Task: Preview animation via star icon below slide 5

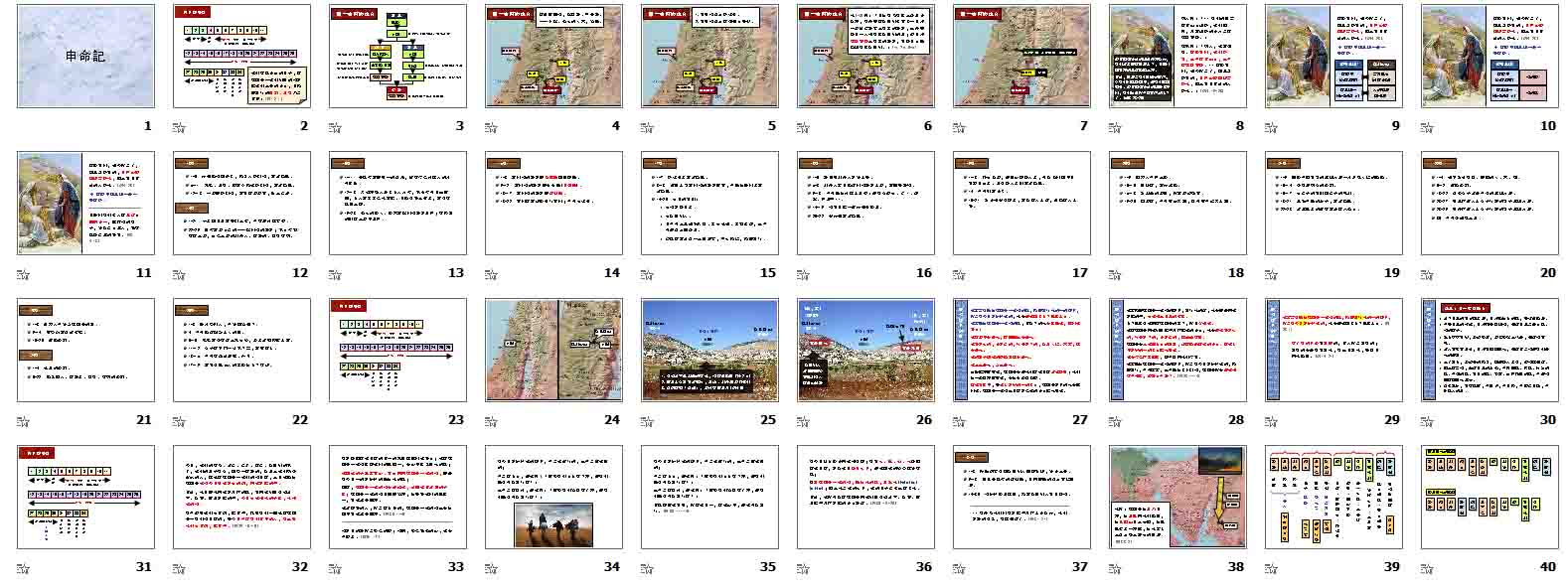Action: [646, 126]
